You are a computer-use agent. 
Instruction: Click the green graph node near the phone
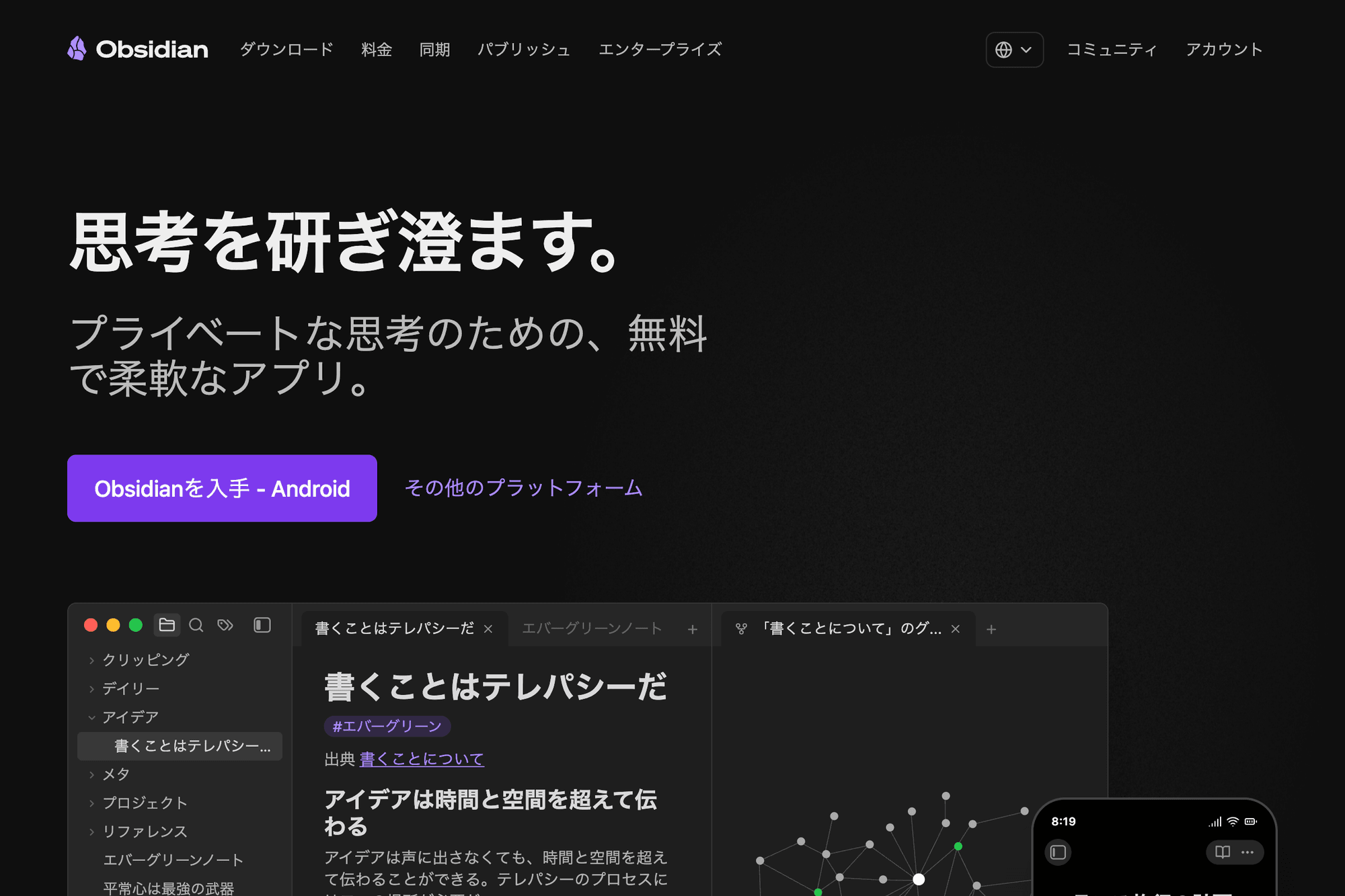coord(958,846)
